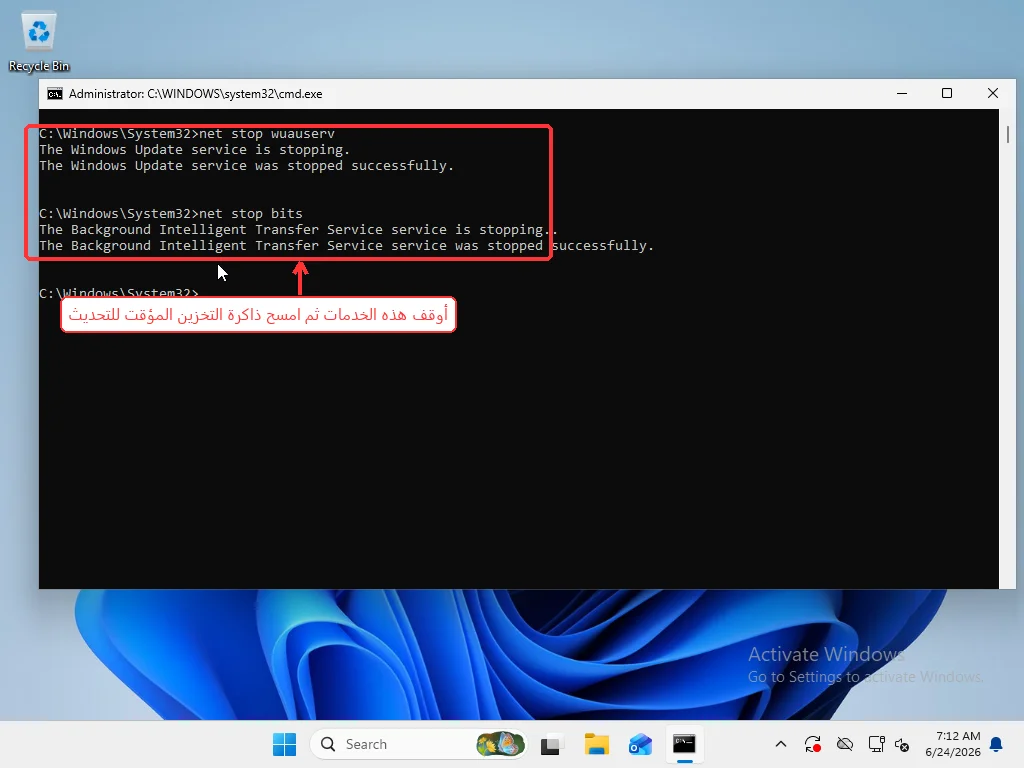Viewport: 1024px width, 768px height.
Task: Click the cmd.exe title bar icon
Action: 55,94
